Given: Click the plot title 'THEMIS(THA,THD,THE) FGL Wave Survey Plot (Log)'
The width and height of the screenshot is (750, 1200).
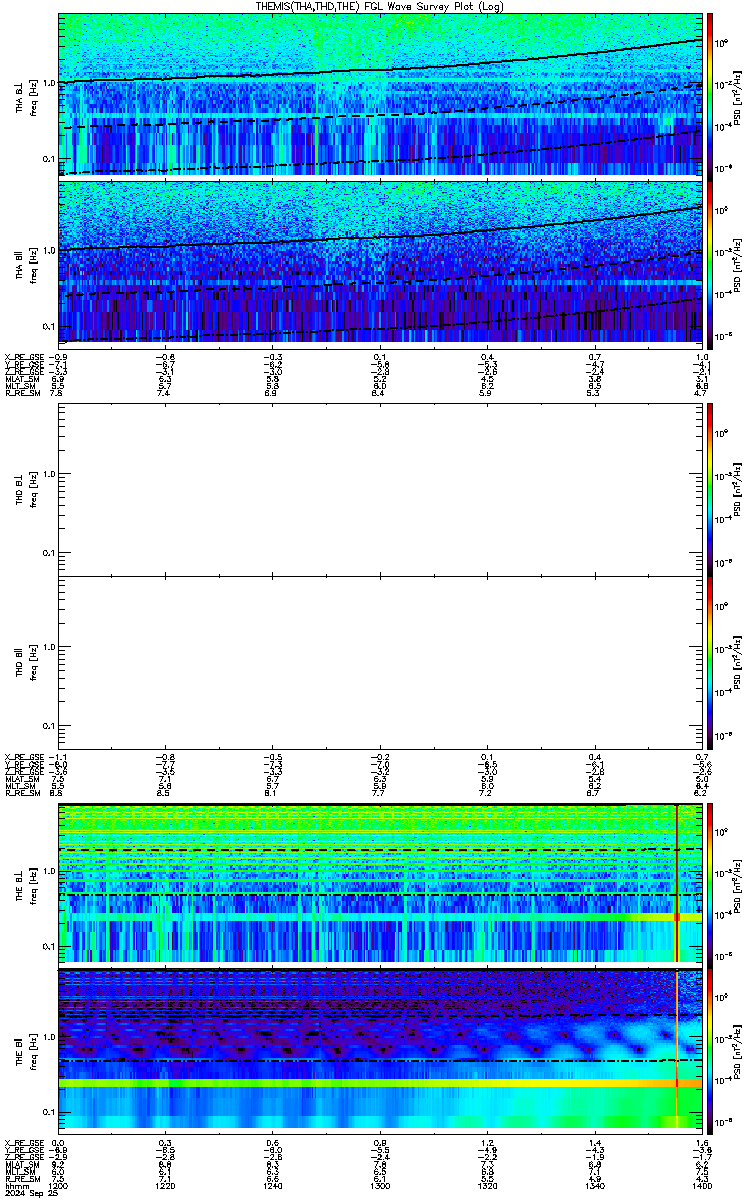Looking at the screenshot, I should (379, 6).
